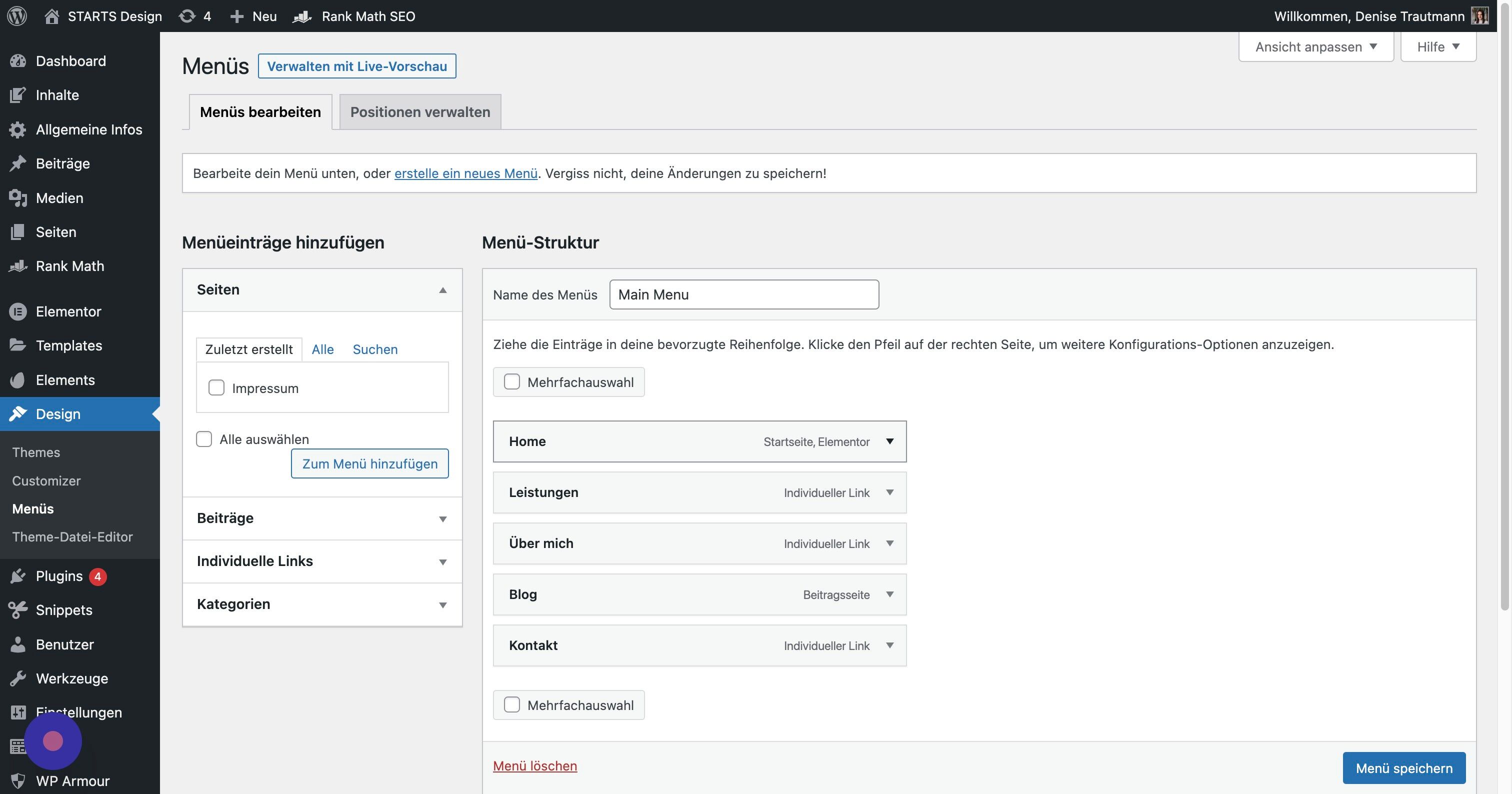Click the Beiträge pushpin icon
Viewport: 1512px width, 794px height.
(x=18, y=163)
